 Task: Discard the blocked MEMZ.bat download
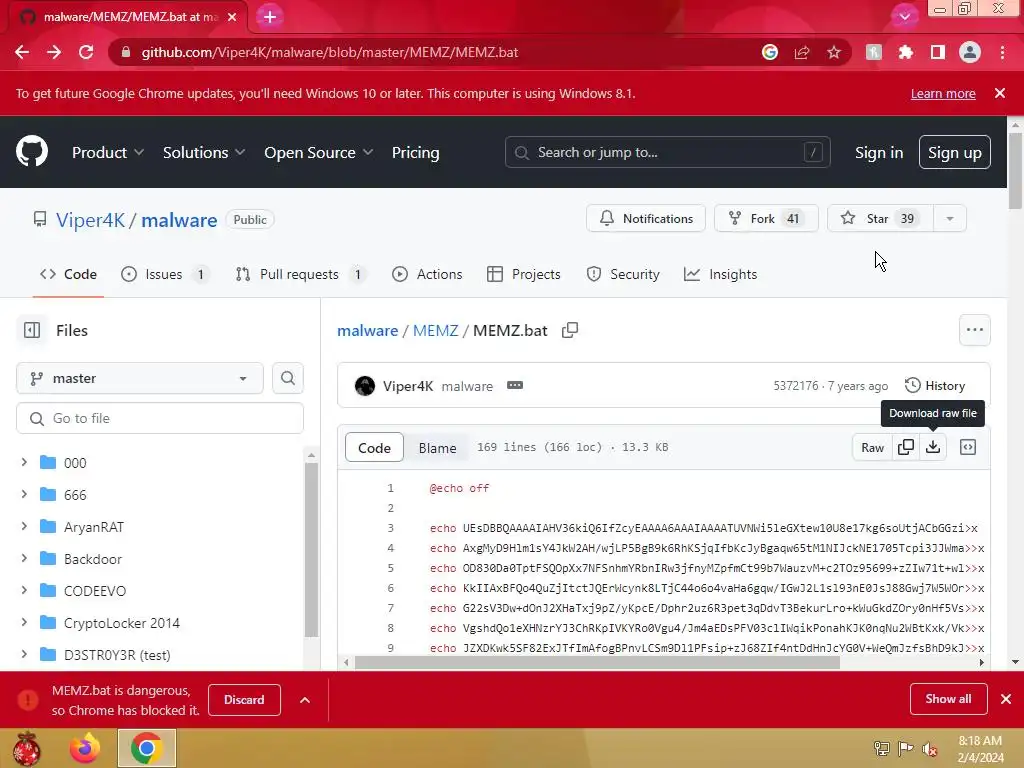click(x=244, y=700)
